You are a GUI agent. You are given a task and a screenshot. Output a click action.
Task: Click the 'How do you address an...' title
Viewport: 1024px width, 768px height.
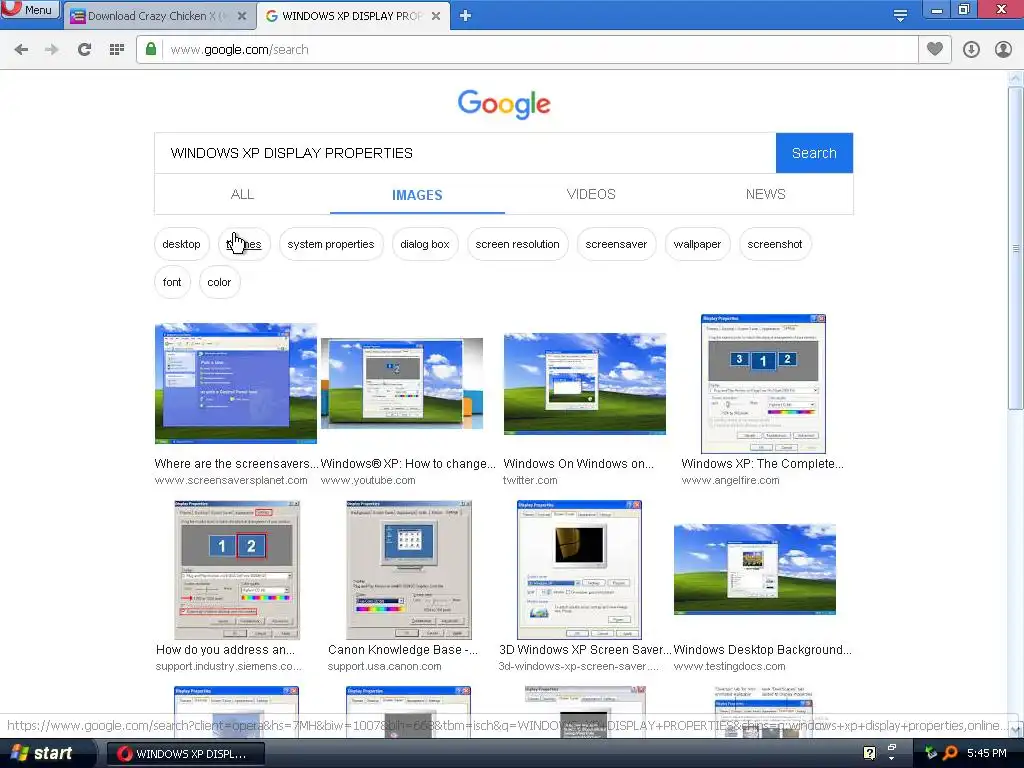click(x=225, y=650)
